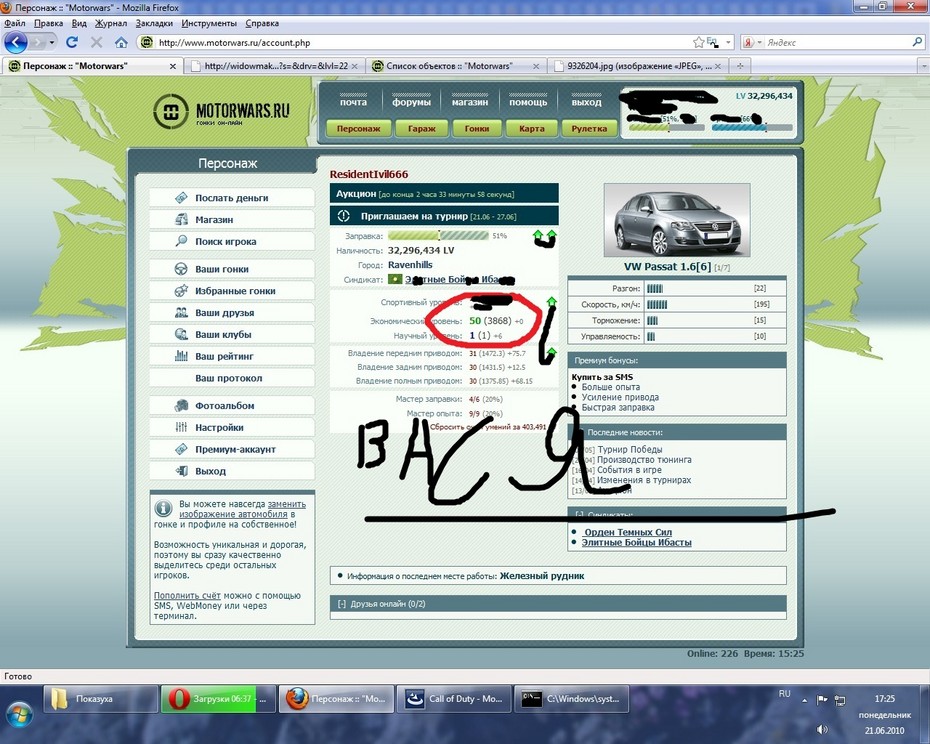Image resolution: width=930 pixels, height=744 pixels.
Task: Click the green upgrade arrow by fuel bar
Action: pos(544,237)
